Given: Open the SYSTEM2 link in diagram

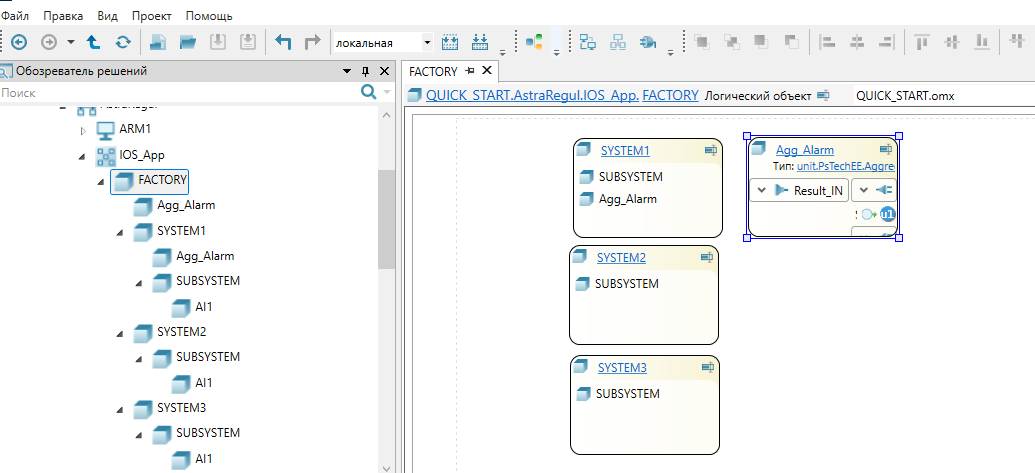Looking at the screenshot, I should (621, 258).
